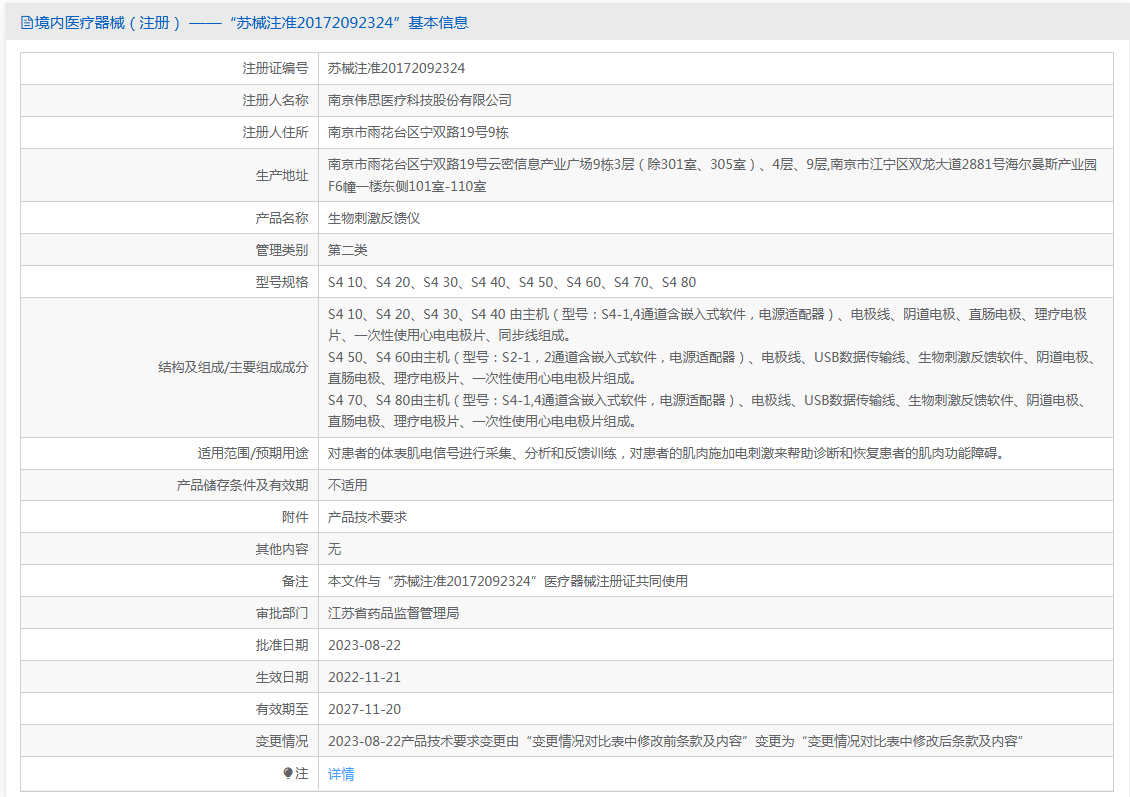1130x797 pixels.
Task: Select registration number 苏械注准20172092324 in 注册证编号 row
Action: tap(396, 68)
